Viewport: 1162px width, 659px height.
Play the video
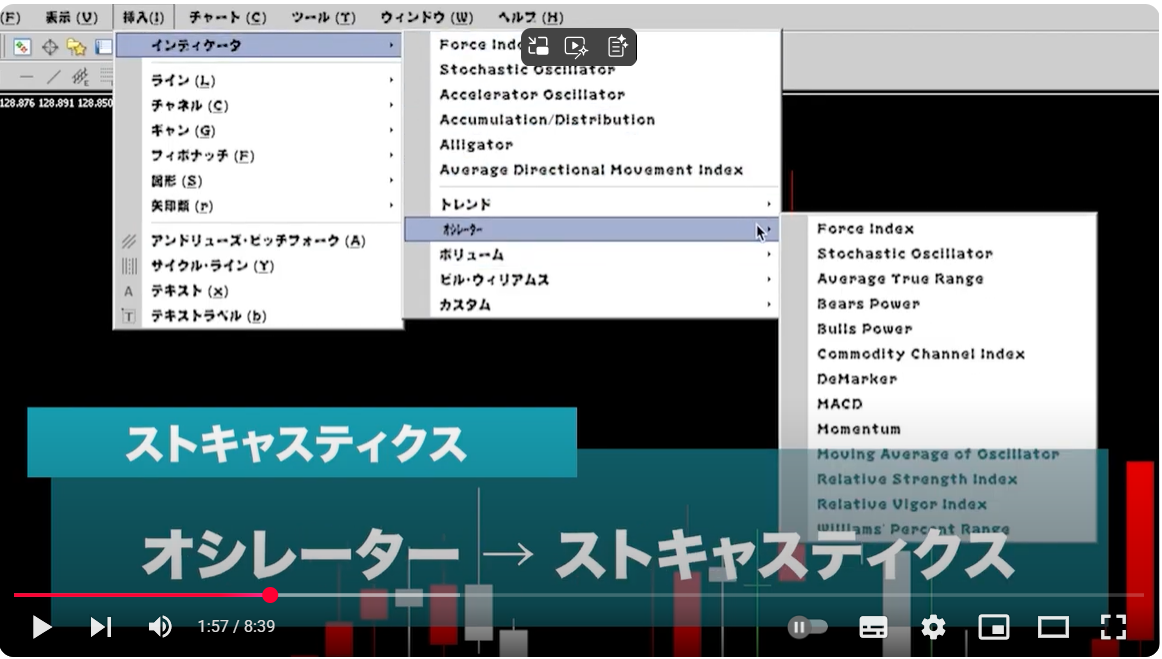point(42,627)
